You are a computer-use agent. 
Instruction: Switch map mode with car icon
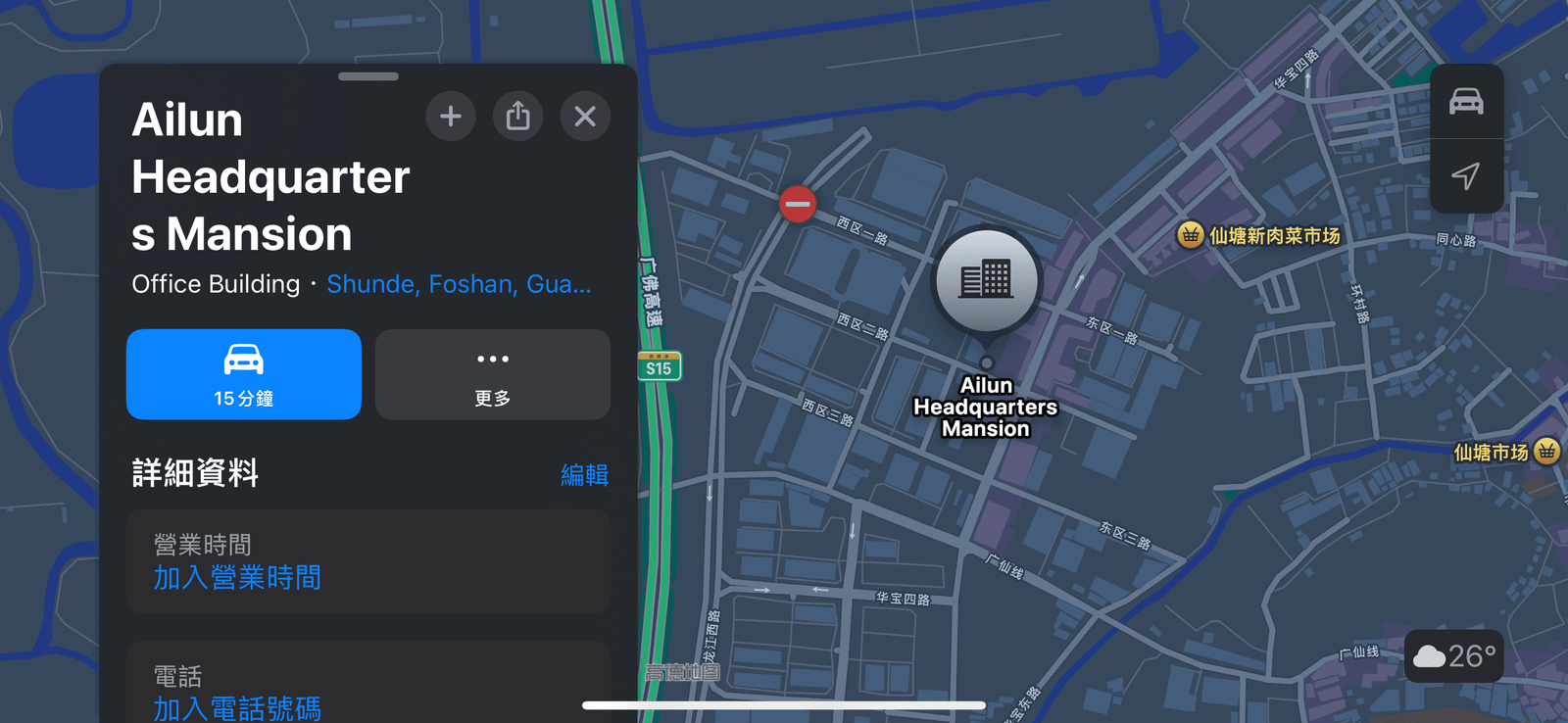[1466, 102]
